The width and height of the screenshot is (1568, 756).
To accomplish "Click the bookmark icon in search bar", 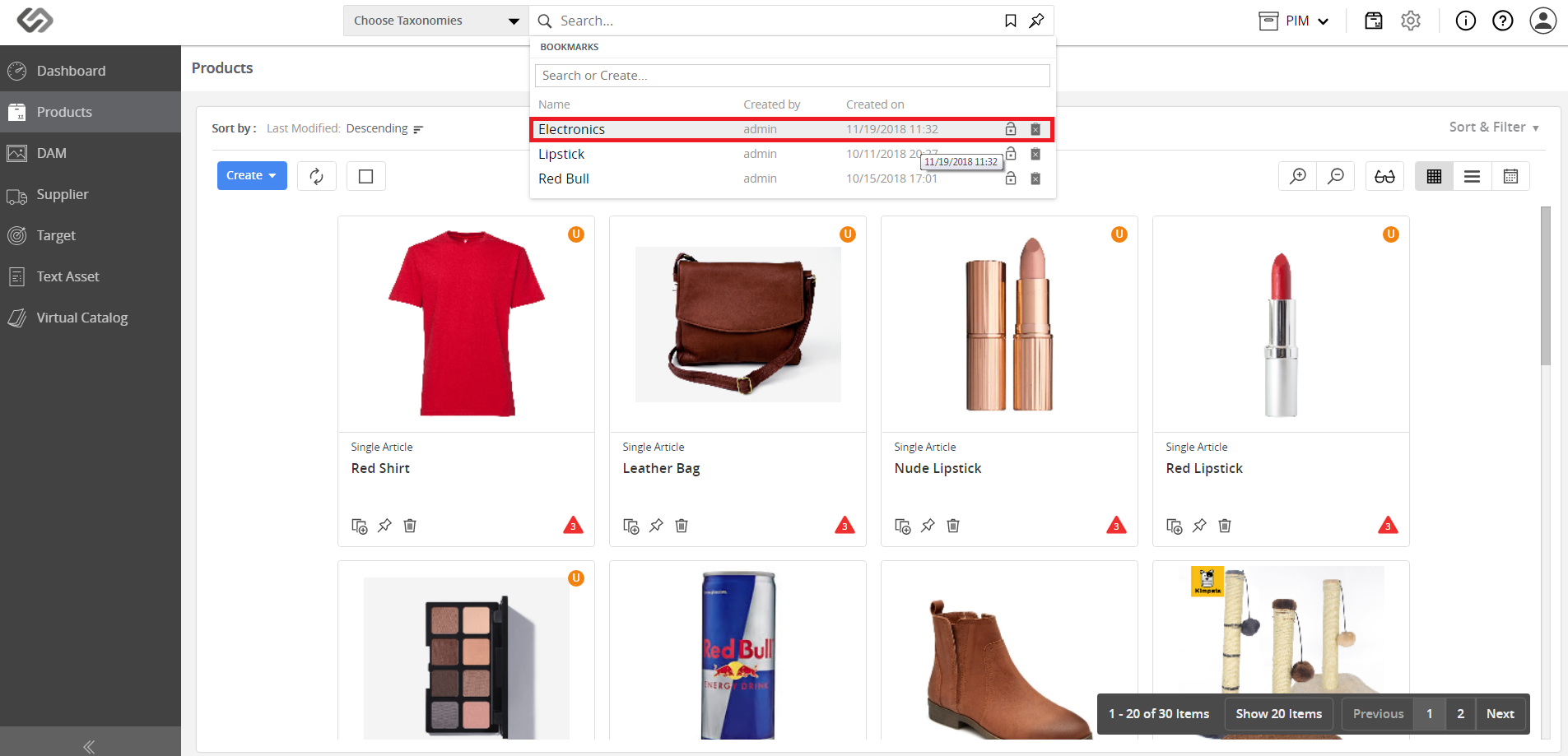I will click(x=1011, y=21).
